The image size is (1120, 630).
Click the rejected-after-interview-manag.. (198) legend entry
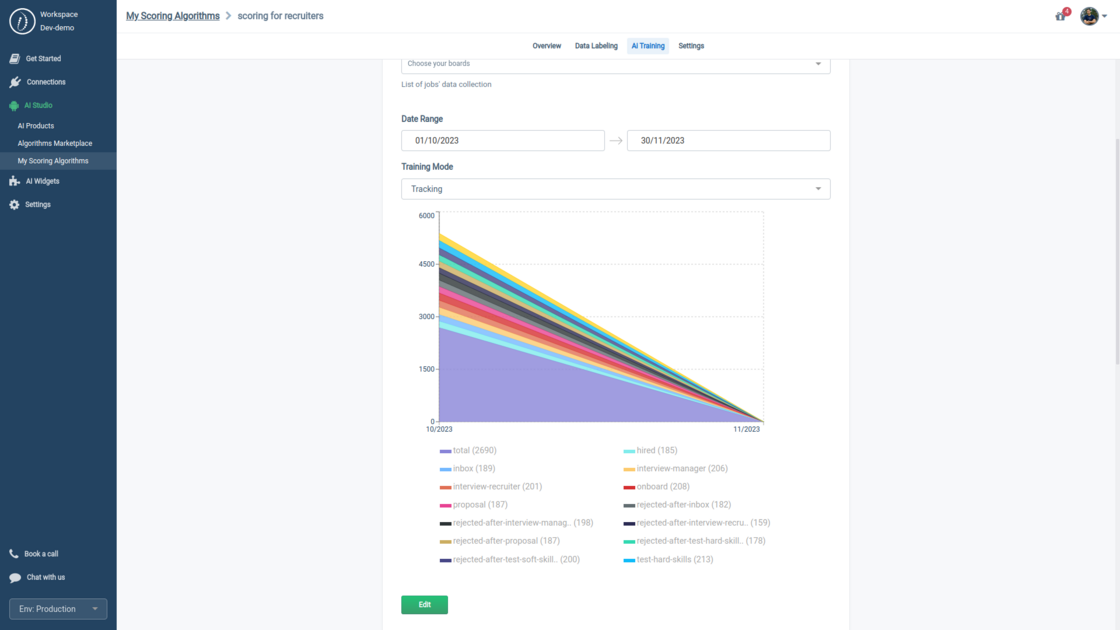click(x=516, y=523)
